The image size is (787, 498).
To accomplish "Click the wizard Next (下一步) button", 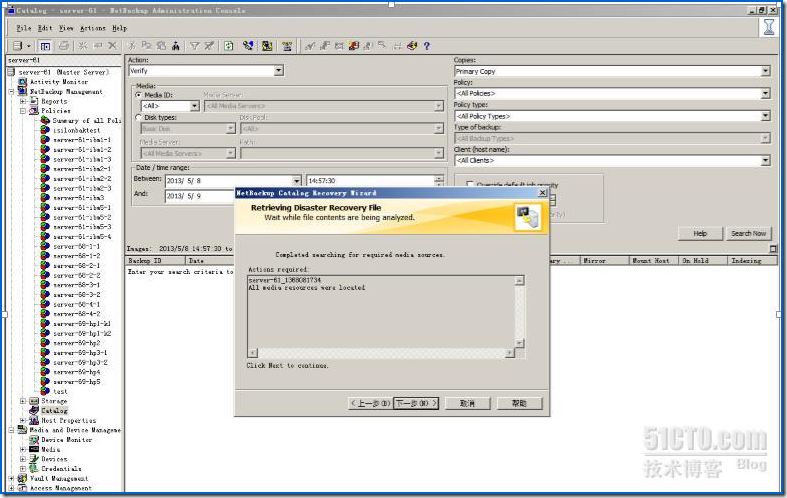I will pyautogui.click(x=416, y=403).
